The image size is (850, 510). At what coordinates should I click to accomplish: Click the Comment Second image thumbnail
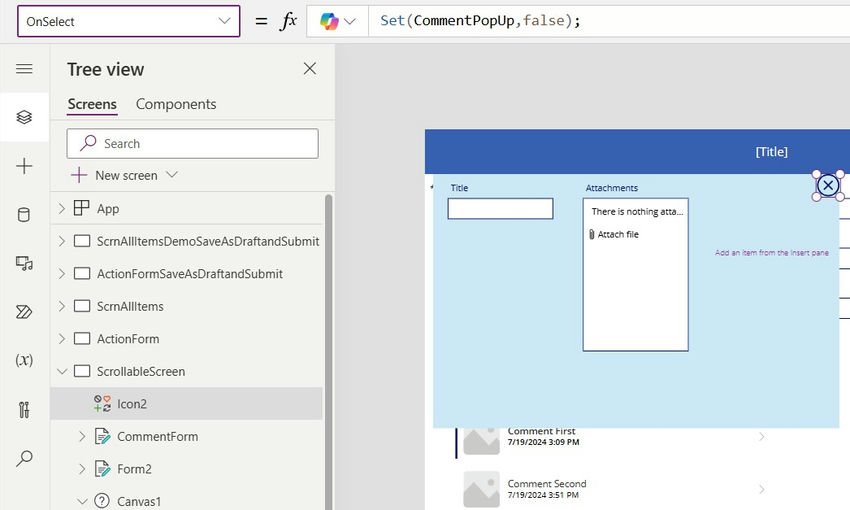point(481,489)
